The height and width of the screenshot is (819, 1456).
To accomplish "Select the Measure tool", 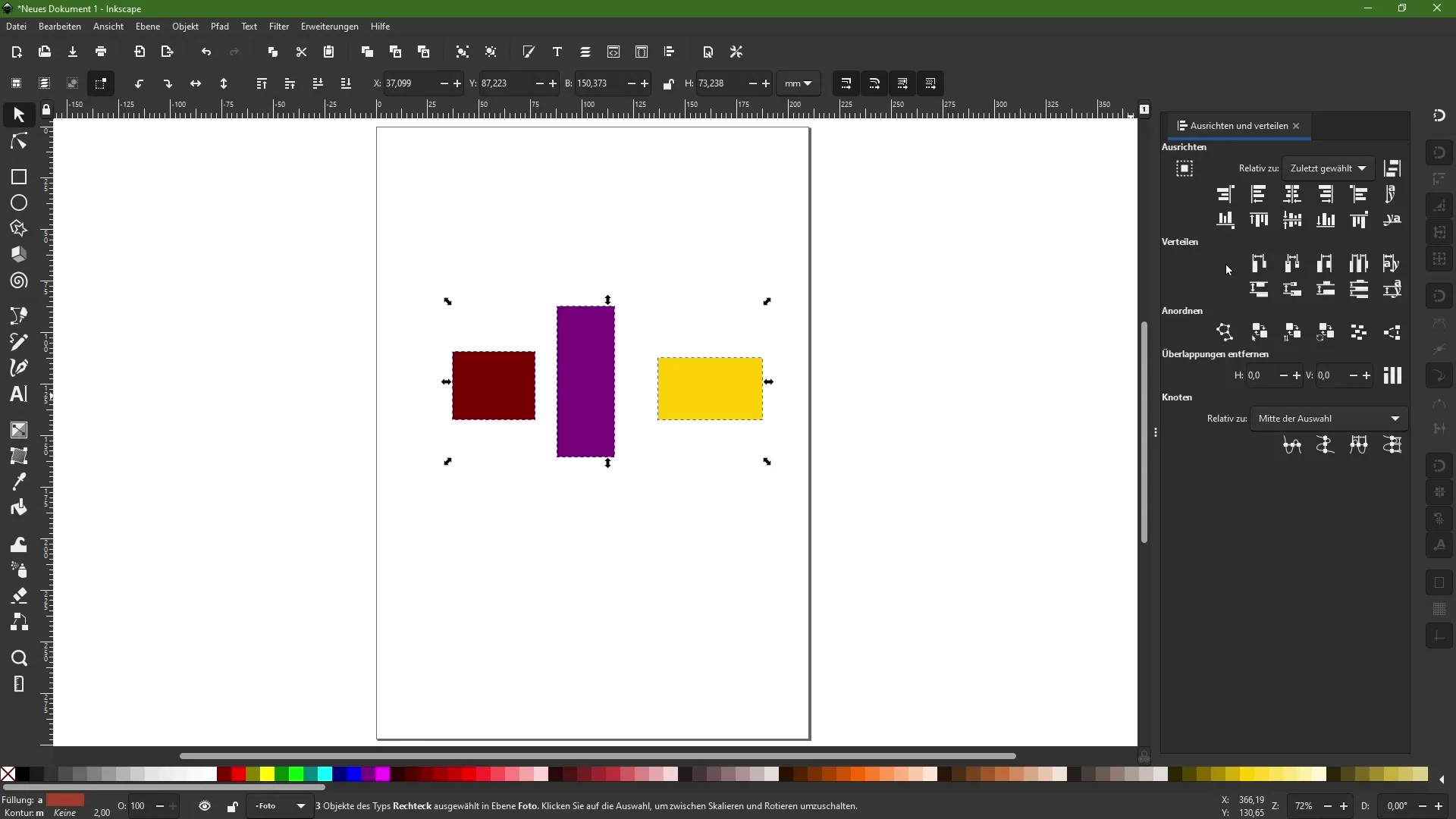I will 19,684.
